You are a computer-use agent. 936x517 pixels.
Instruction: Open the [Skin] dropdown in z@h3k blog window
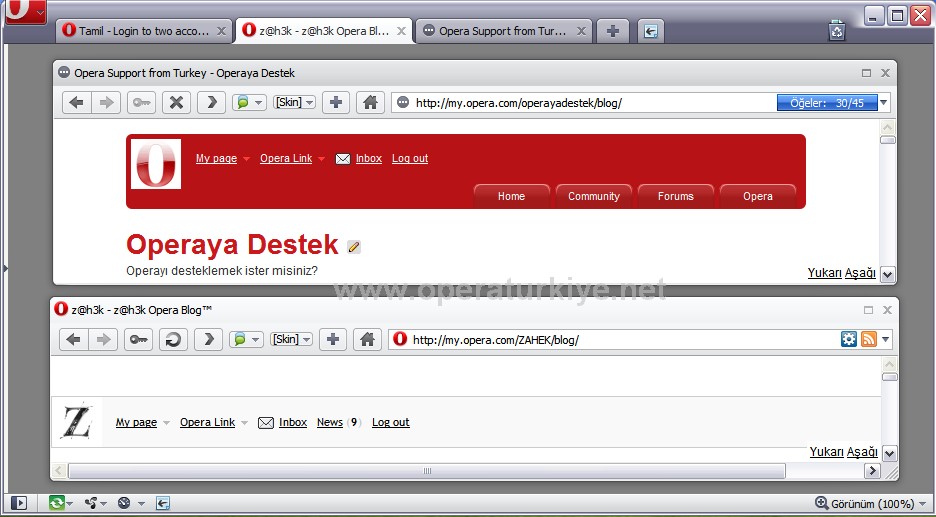pos(291,339)
